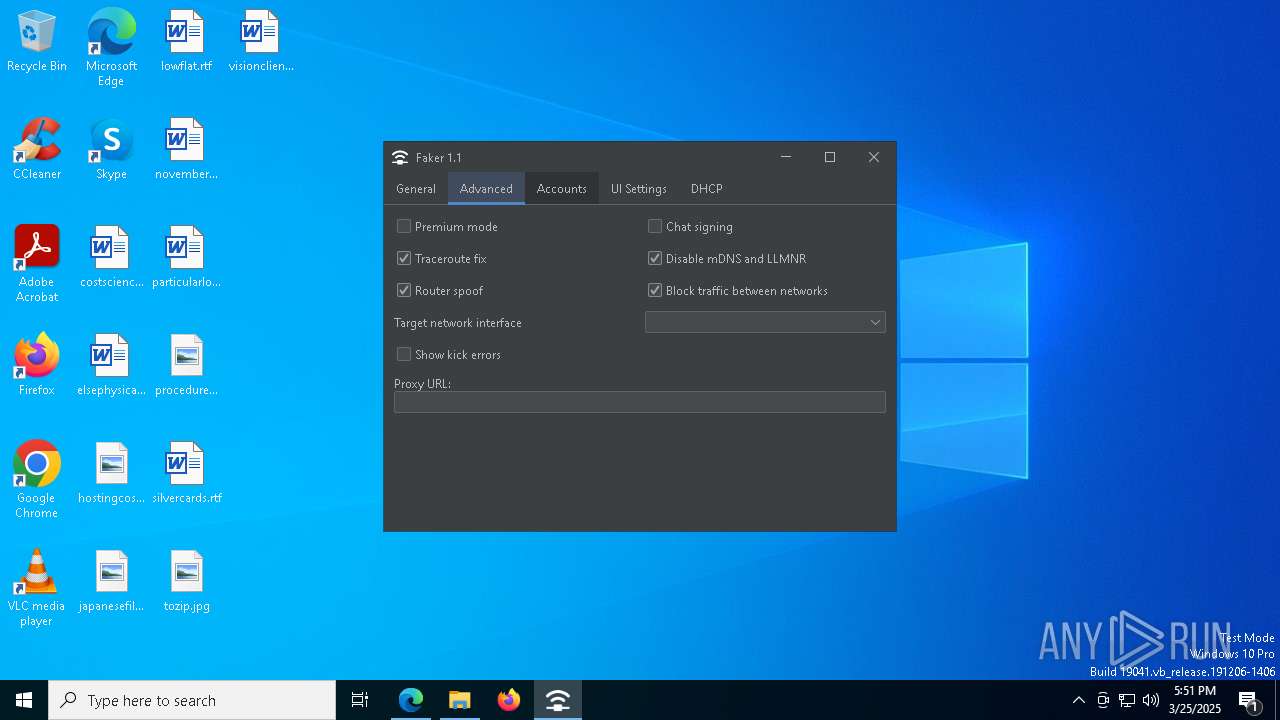Click the taskbar search box
This screenshot has width=1280, height=720.
[192, 700]
